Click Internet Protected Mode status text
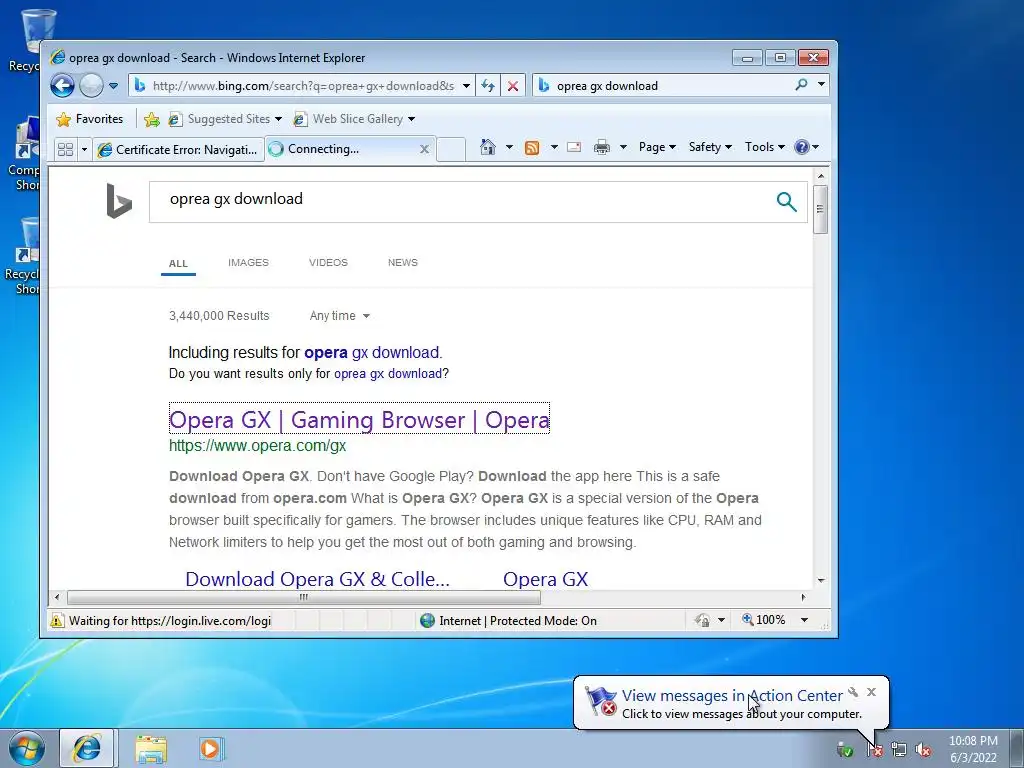The height and width of the screenshot is (768, 1024). click(518, 620)
